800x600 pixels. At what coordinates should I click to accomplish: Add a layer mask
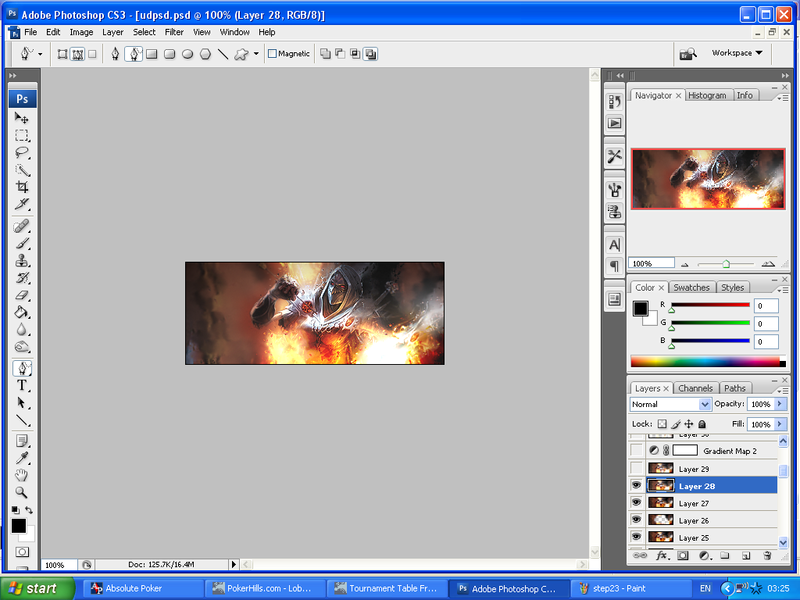[683, 556]
